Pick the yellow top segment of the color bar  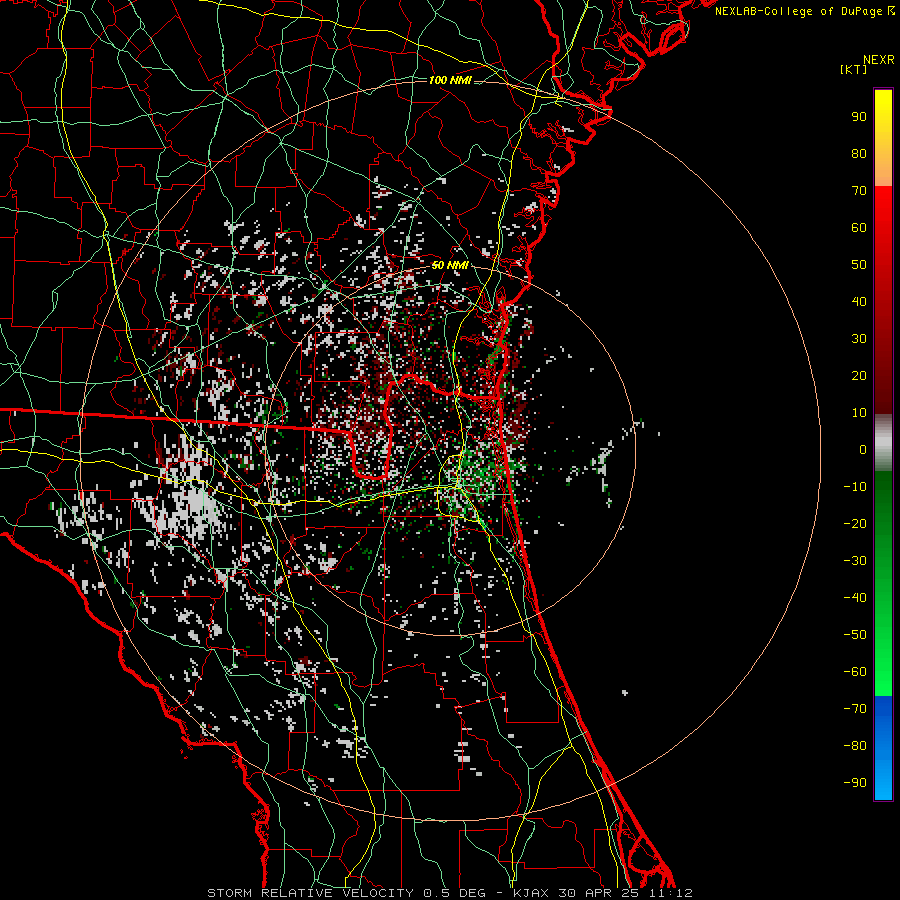pyautogui.click(x=883, y=138)
